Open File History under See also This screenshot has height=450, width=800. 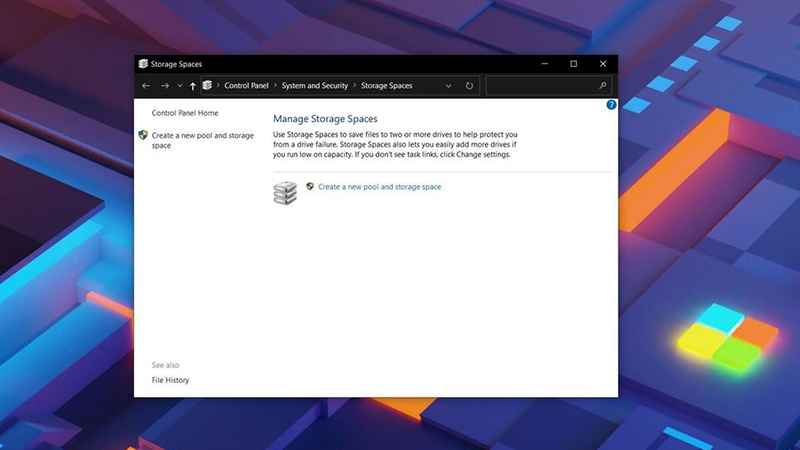tap(170, 380)
